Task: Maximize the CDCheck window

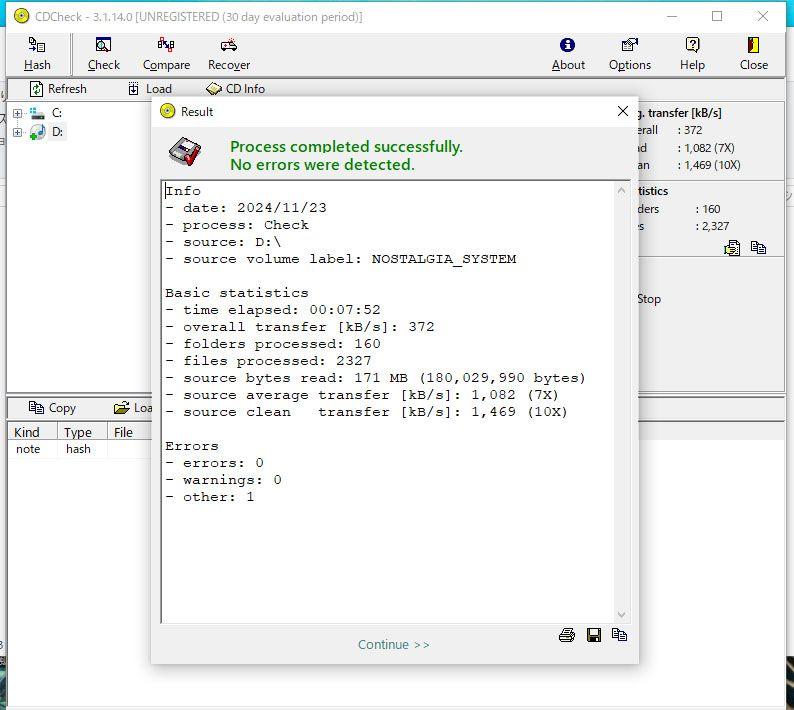Action: pos(717,16)
